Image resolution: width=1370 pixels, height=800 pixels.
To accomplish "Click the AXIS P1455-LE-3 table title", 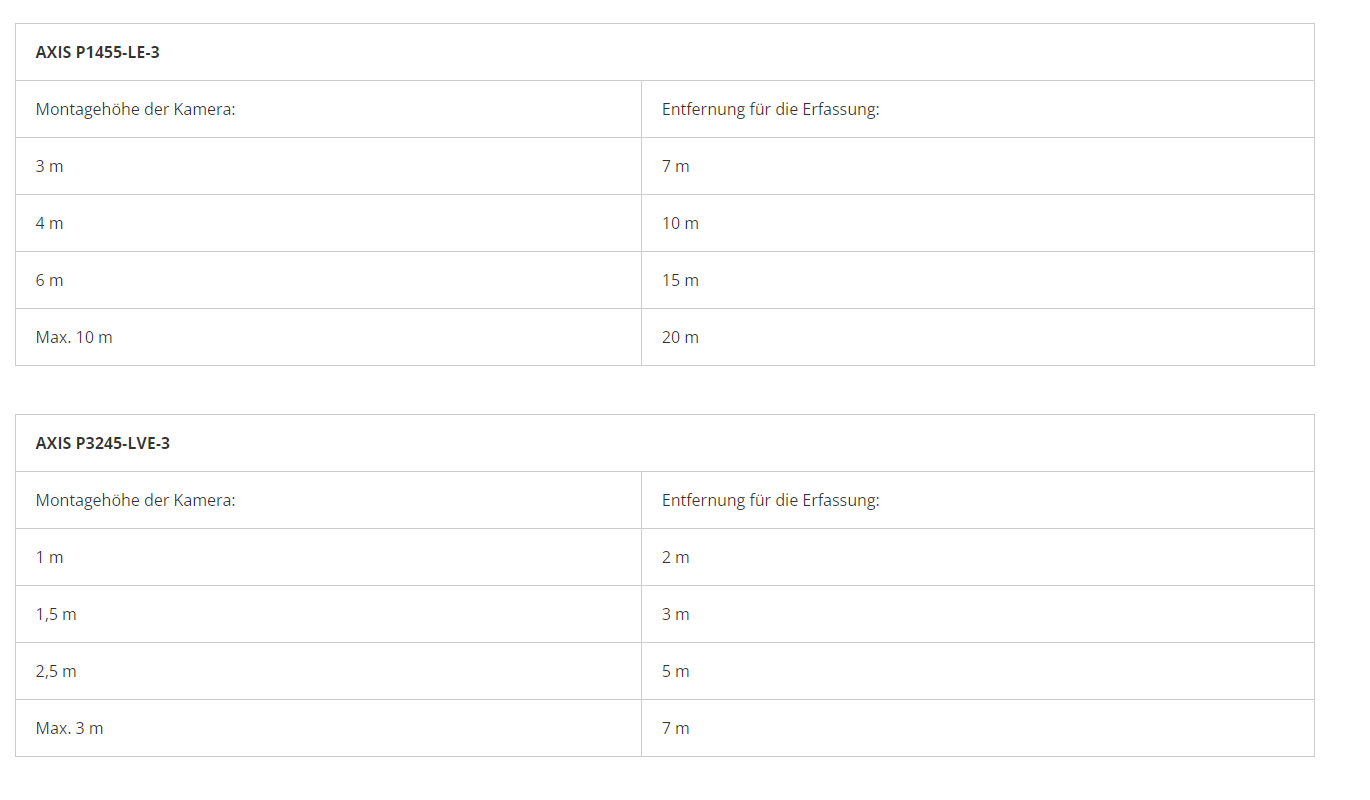I will point(98,52).
